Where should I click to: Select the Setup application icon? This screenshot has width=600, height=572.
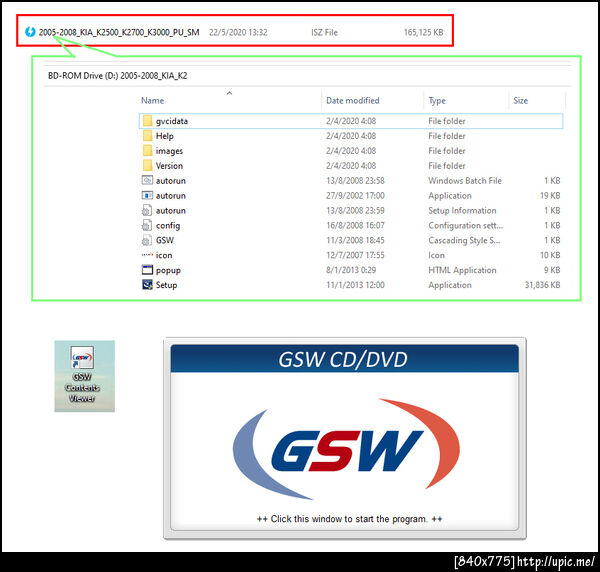coord(147,285)
